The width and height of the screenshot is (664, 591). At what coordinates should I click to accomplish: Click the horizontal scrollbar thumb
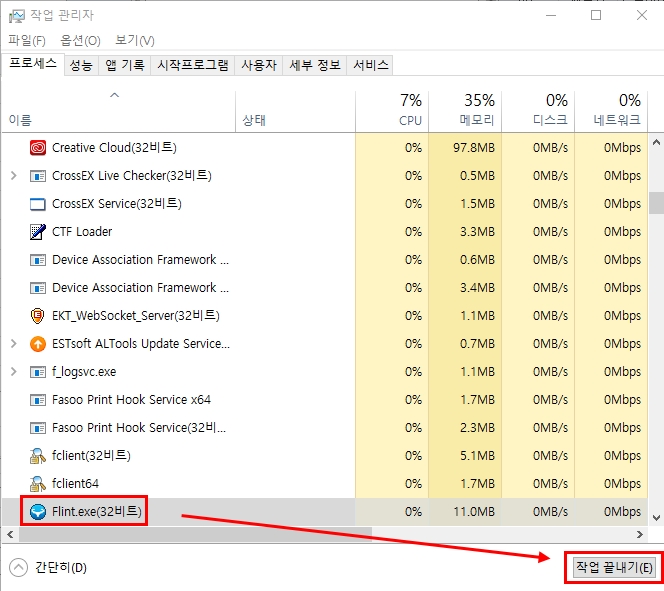pos(195,535)
